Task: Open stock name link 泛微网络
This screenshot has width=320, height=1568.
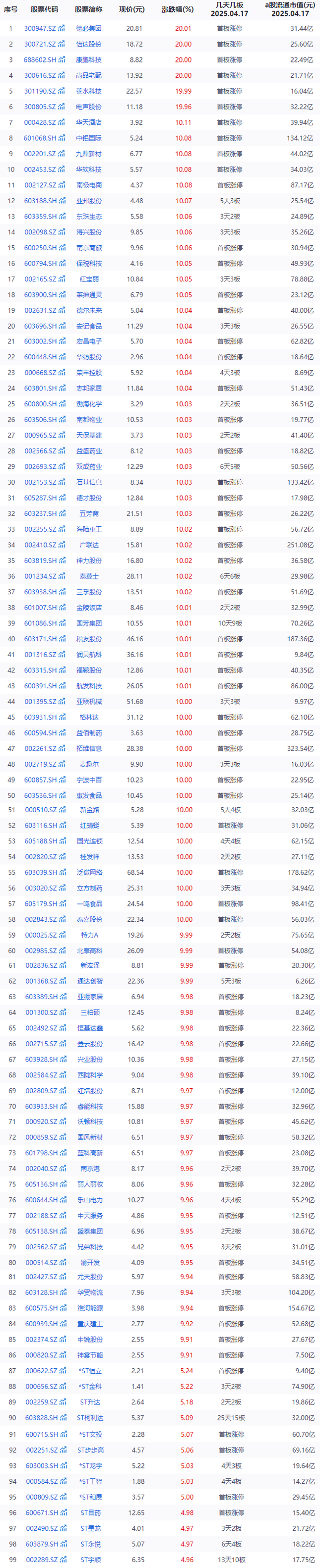Action: [x=89, y=872]
